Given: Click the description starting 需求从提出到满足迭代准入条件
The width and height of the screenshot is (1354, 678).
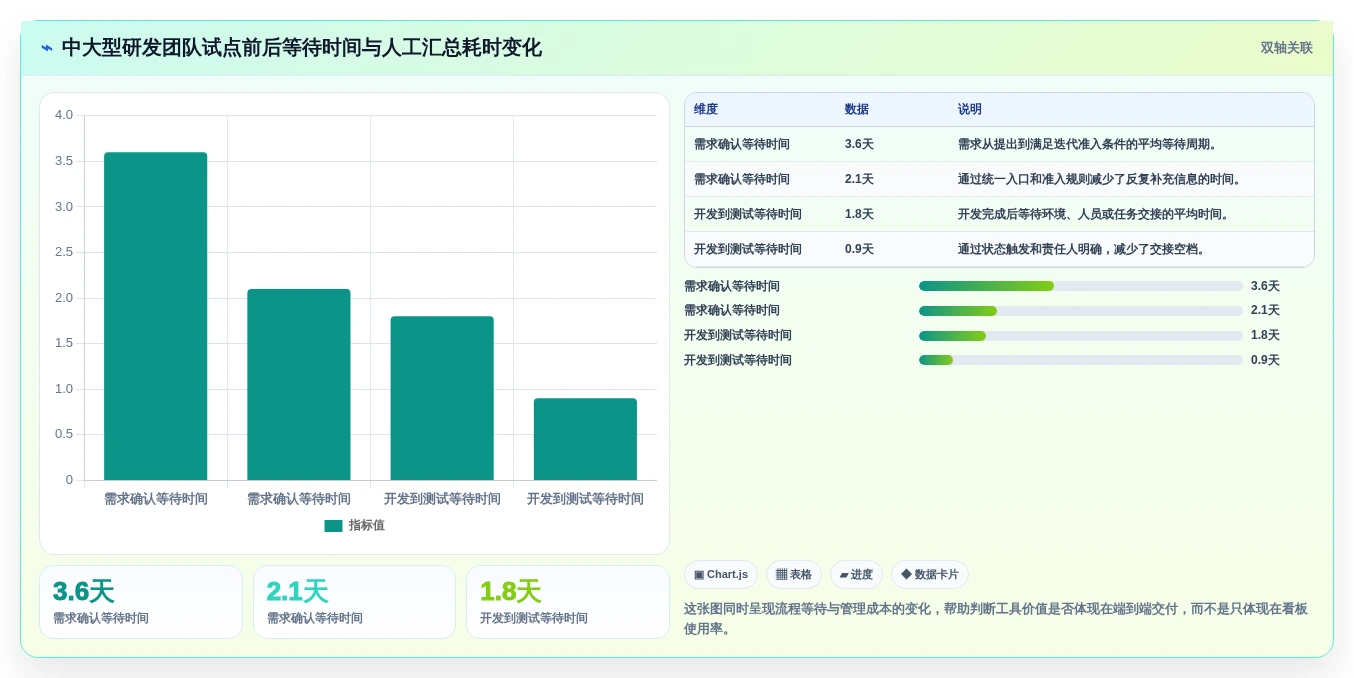Looking at the screenshot, I should click(x=1090, y=144).
